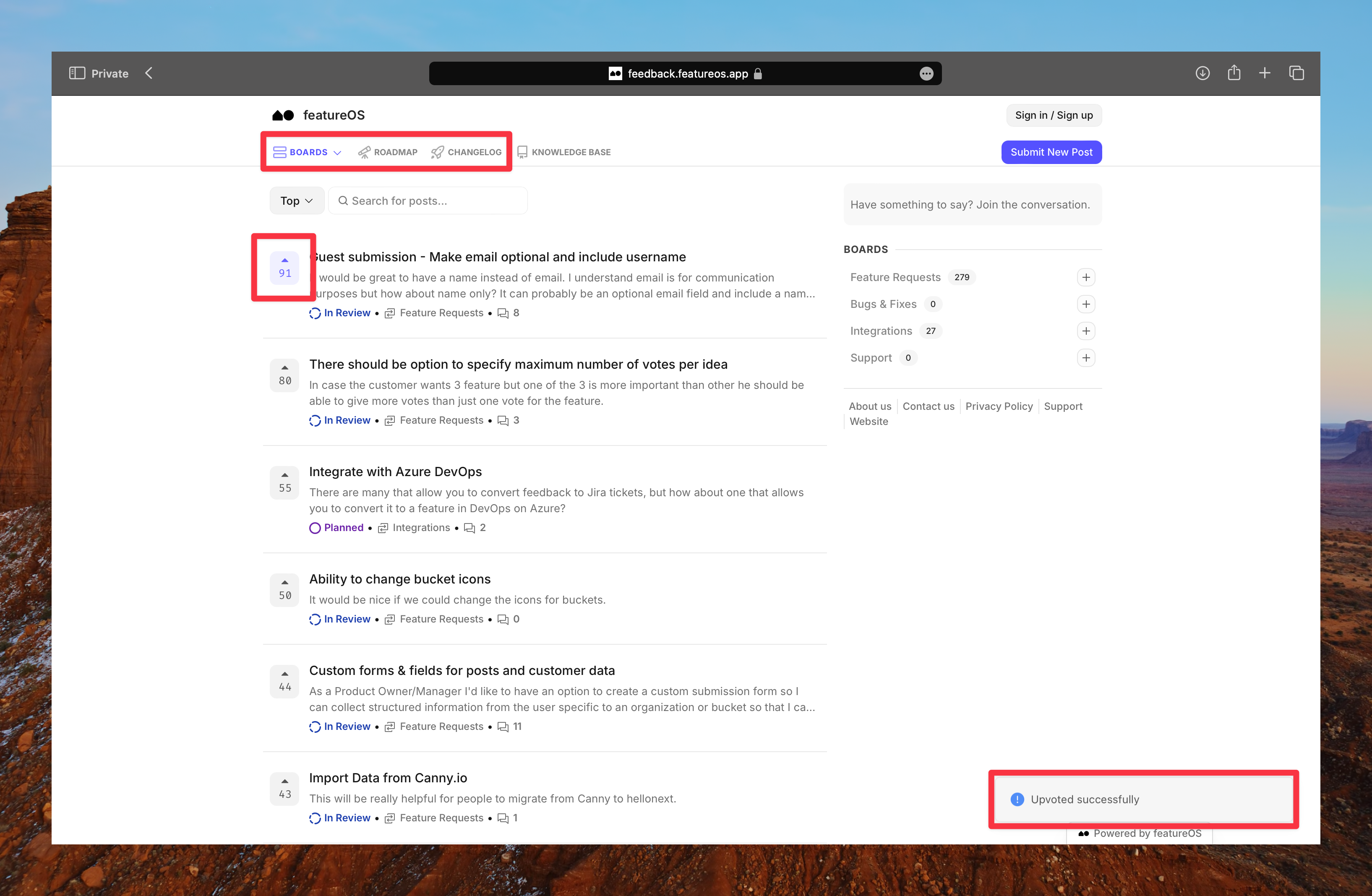Click the comment icon on guest submission post
The image size is (1372, 896).
point(503,313)
